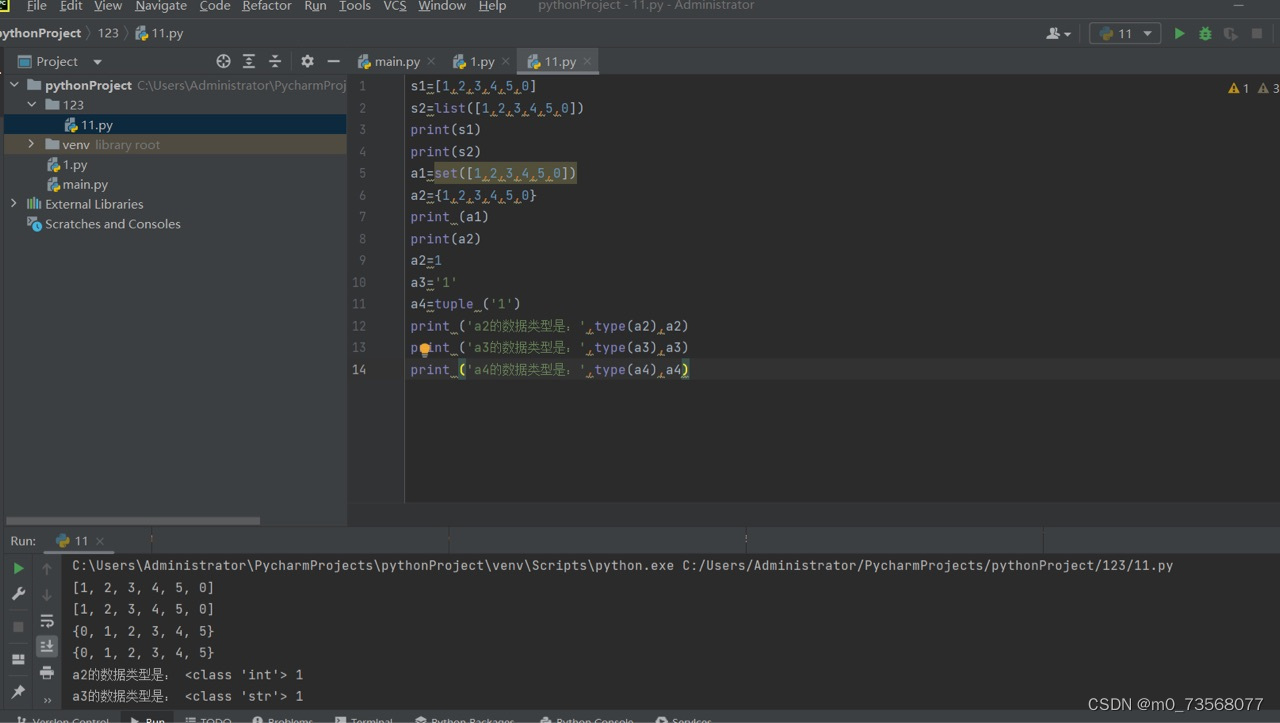
Task: Click stop square in Run panel sidebar
Action: pos(18,626)
